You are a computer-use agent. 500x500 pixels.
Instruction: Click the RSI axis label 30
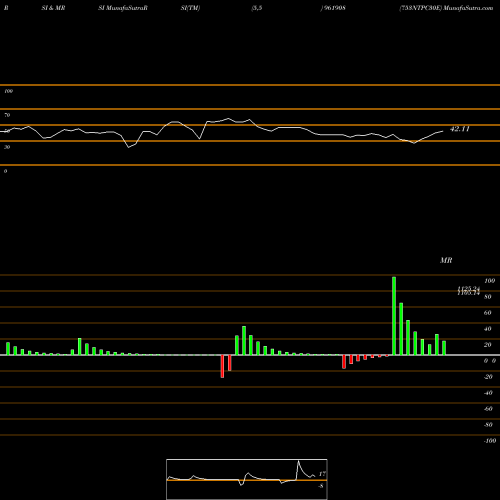pyautogui.click(x=7, y=147)
